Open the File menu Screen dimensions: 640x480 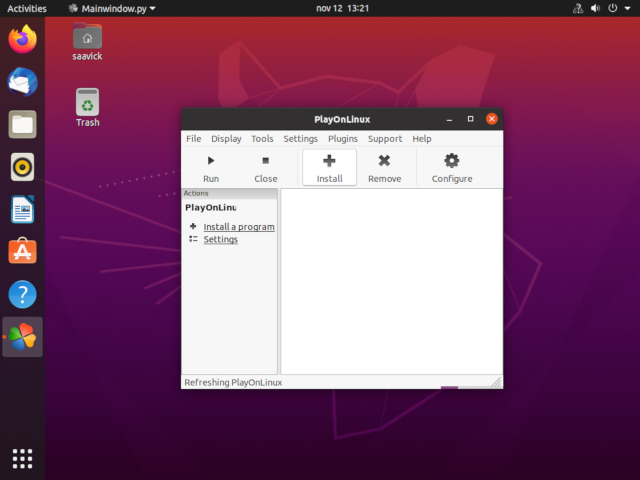click(x=193, y=139)
